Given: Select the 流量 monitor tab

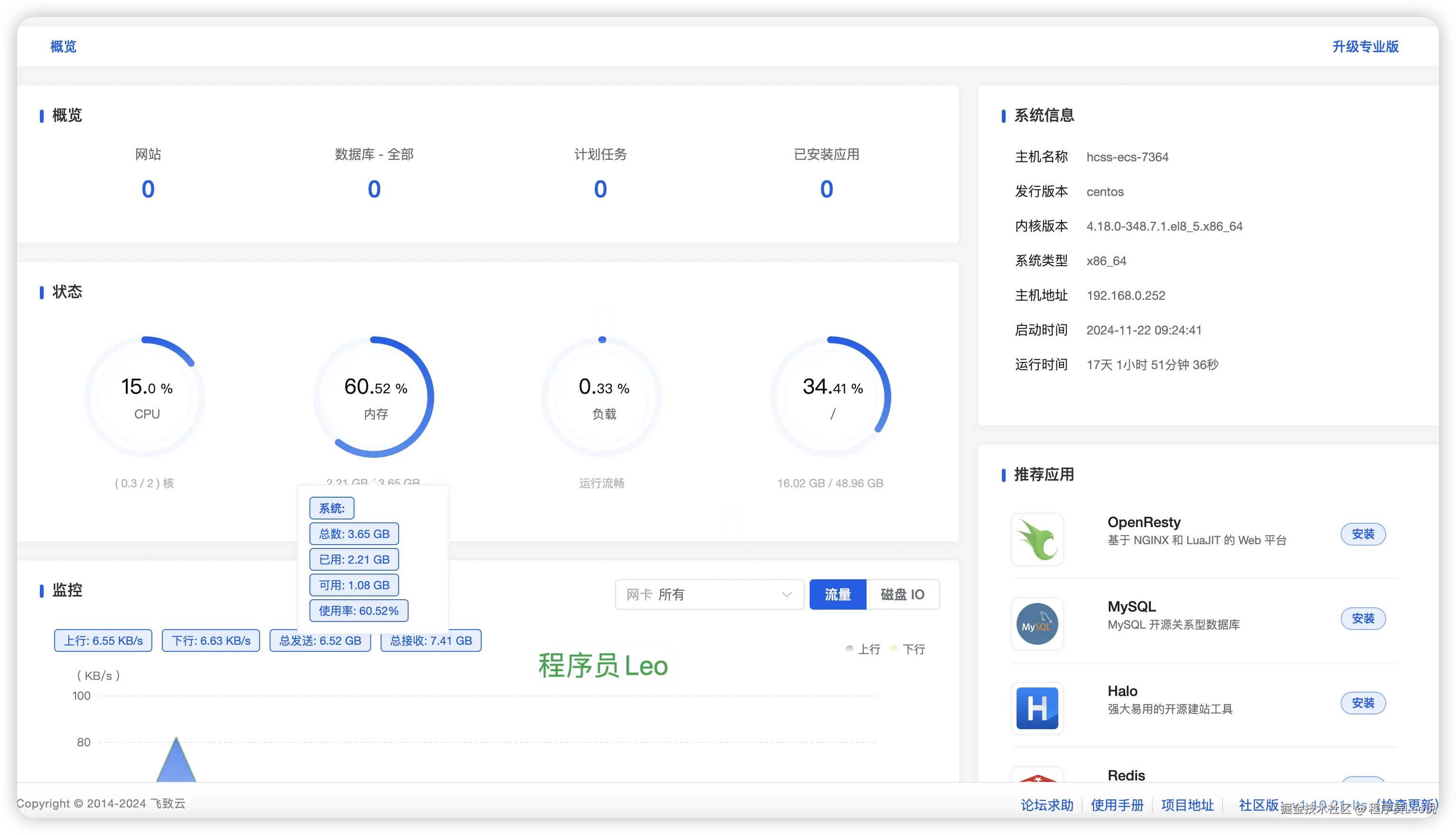Looking at the screenshot, I should coord(838,594).
